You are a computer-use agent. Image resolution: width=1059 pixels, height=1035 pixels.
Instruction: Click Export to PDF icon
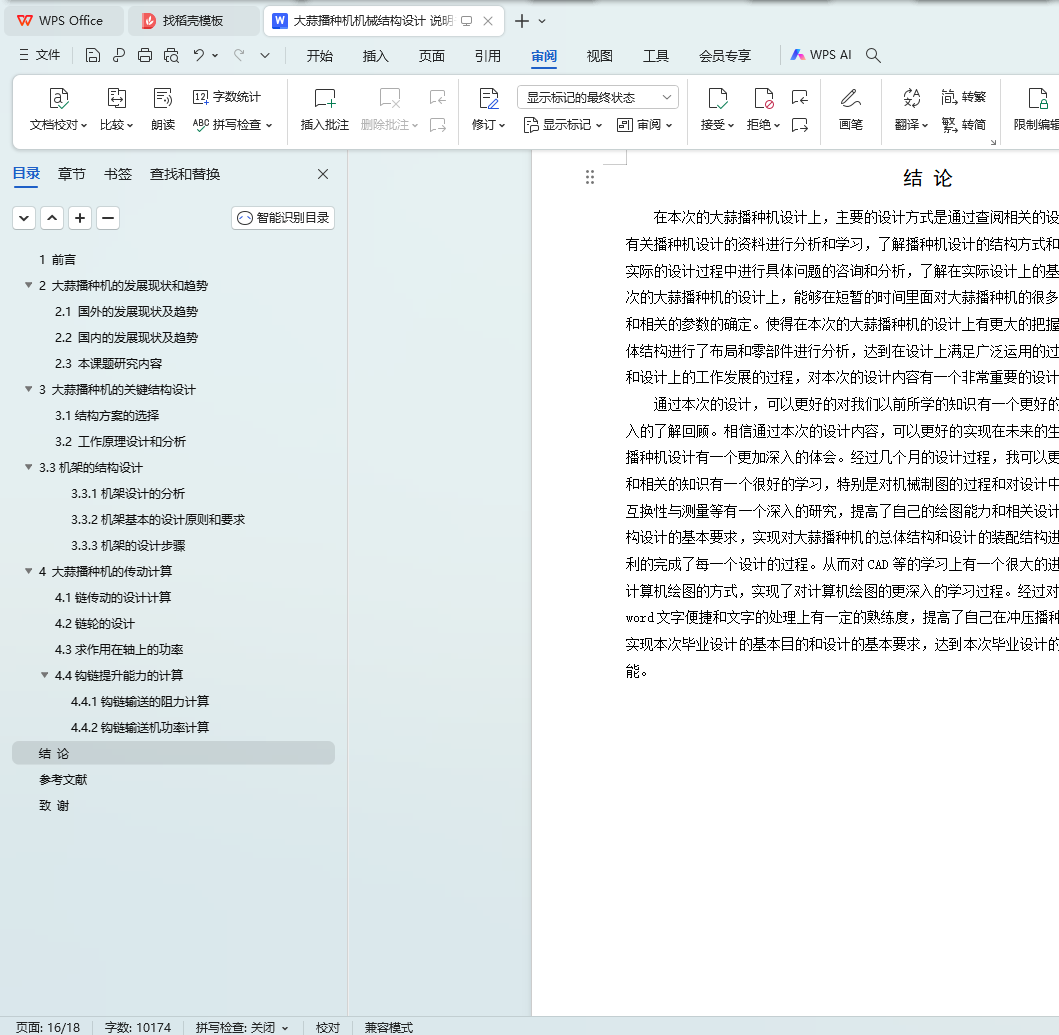point(119,55)
